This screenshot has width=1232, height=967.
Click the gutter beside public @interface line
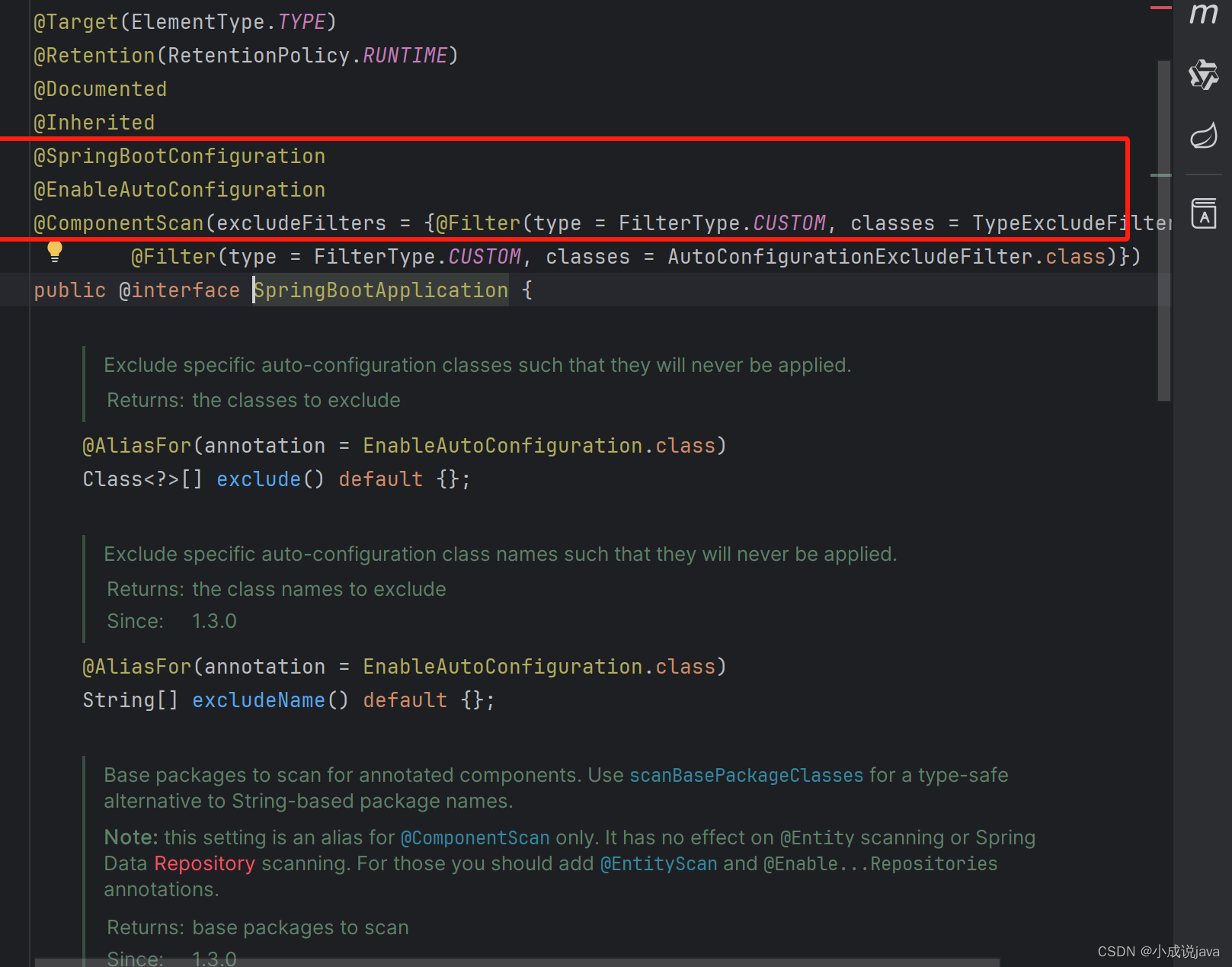[x=15, y=290]
